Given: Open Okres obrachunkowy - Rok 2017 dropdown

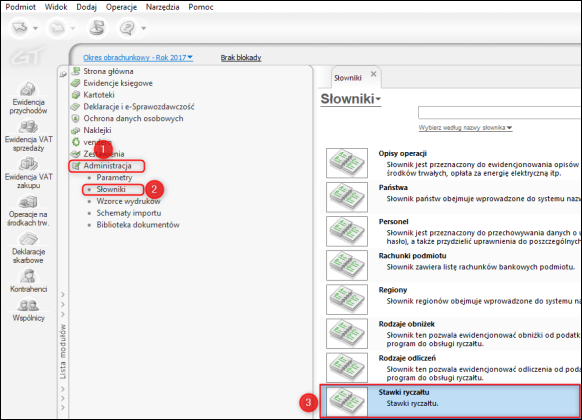Looking at the screenshot, I should tap(138, 58).
